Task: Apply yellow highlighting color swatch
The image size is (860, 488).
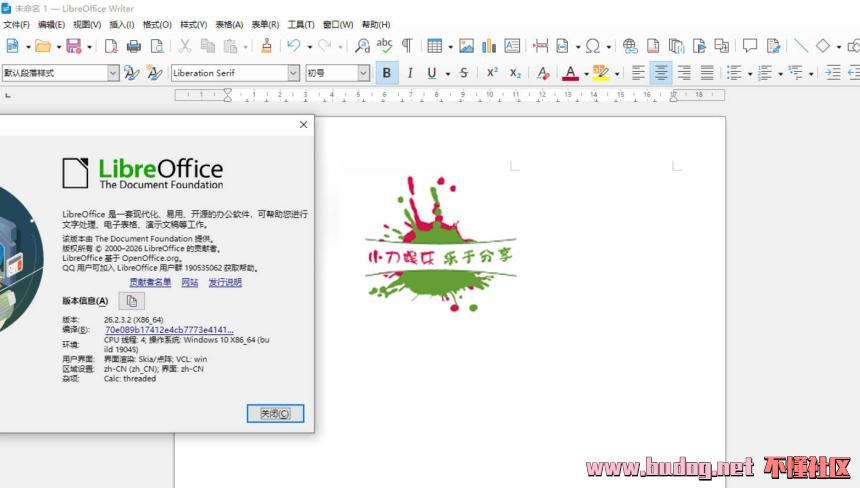Action: 601,73
